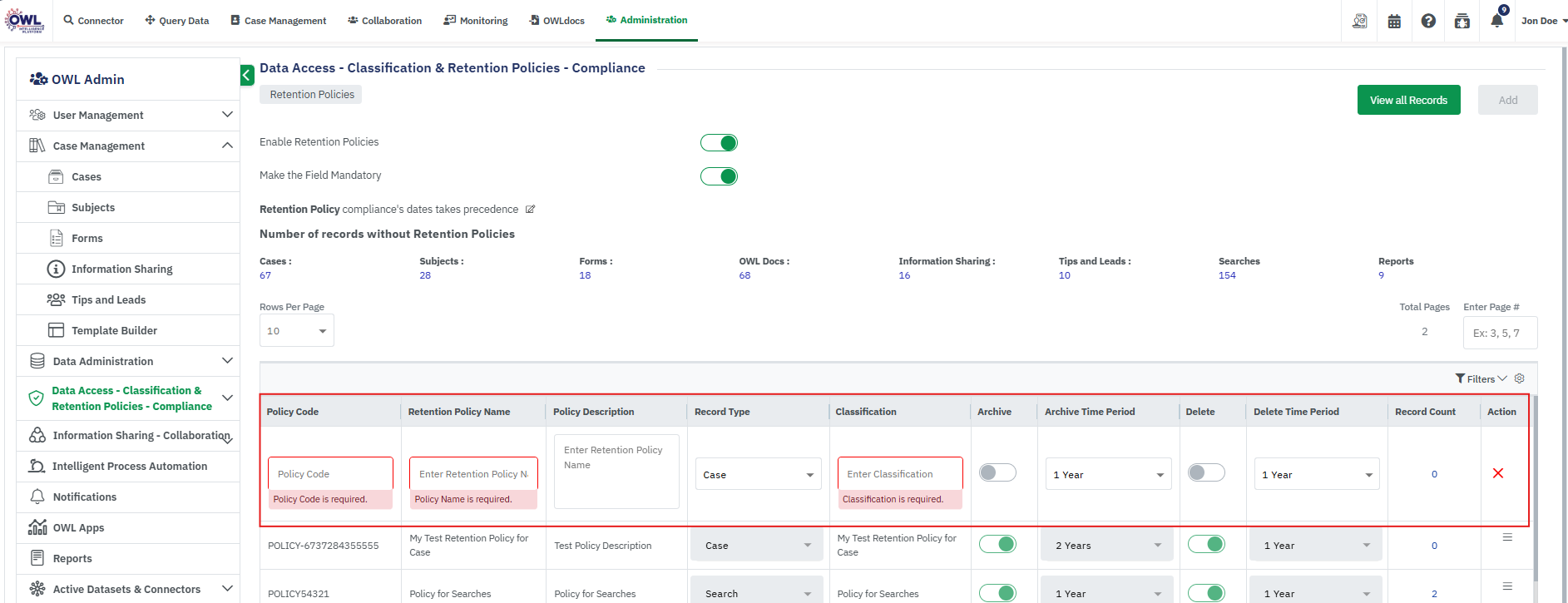
Task: Open table settings gear icon
Action: (1520, 378)
